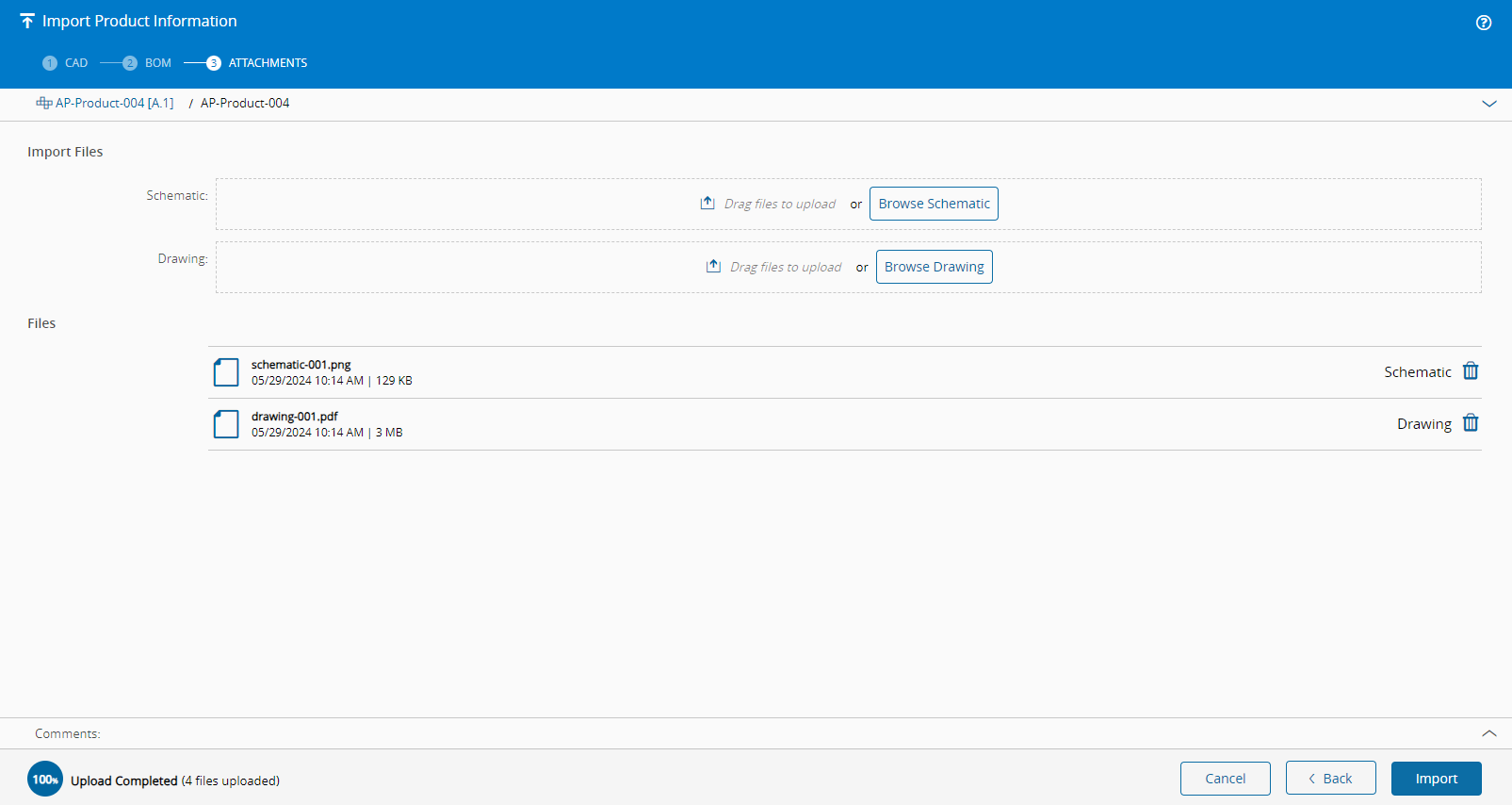The height and width of the screenshot is (805, 1512).
Task: Expand the breadcrumb header chevron
Action: (x=1489, y=104)
